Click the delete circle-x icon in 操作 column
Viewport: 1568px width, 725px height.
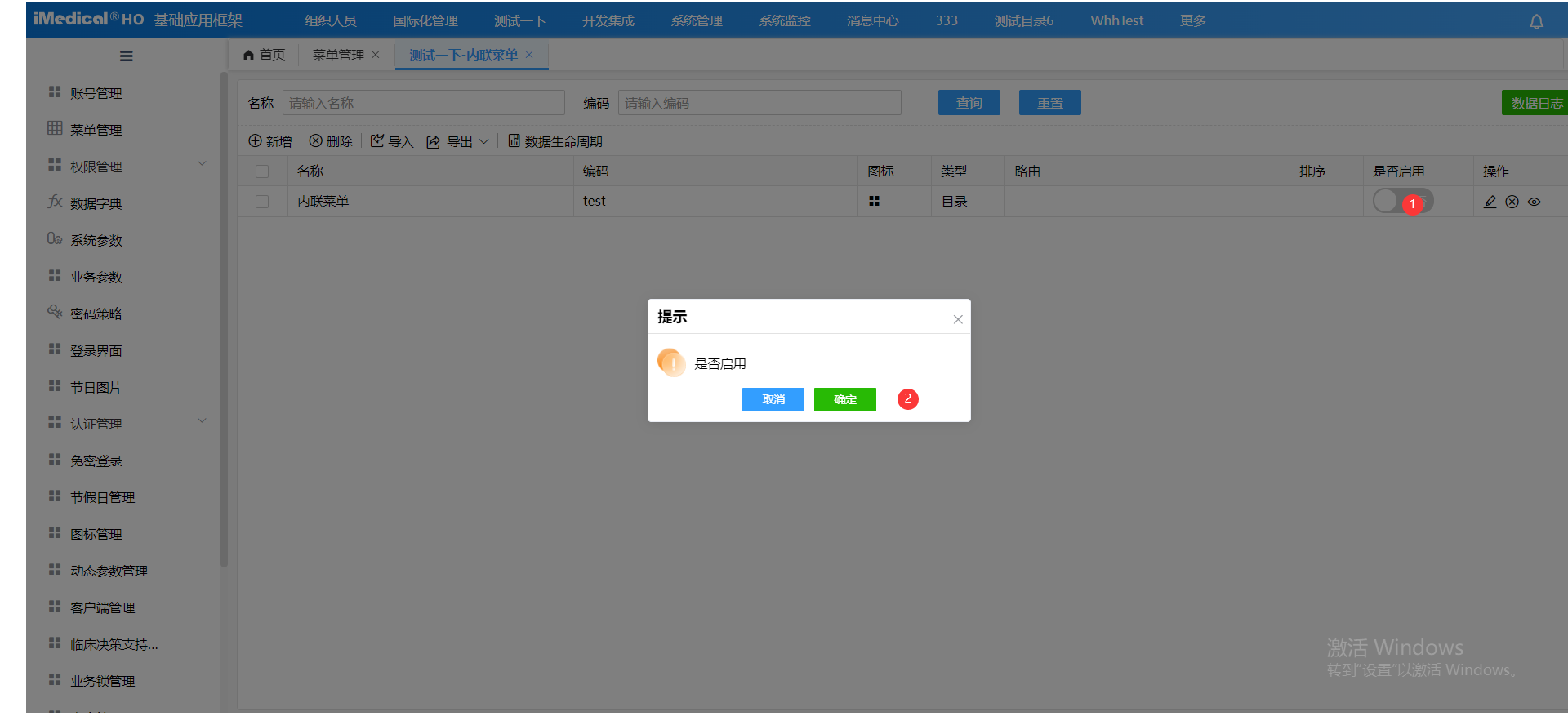1512,202
